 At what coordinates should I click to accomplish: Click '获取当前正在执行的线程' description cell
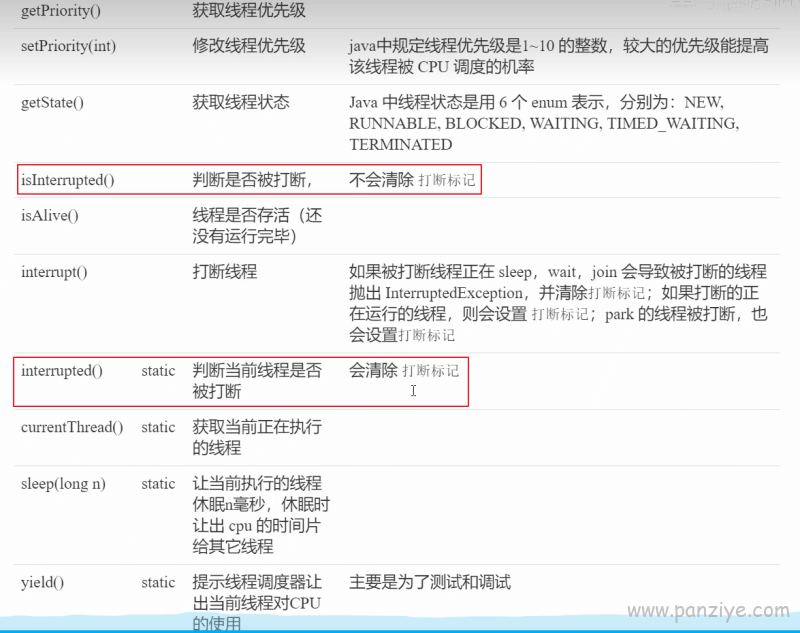click(257, 437)
